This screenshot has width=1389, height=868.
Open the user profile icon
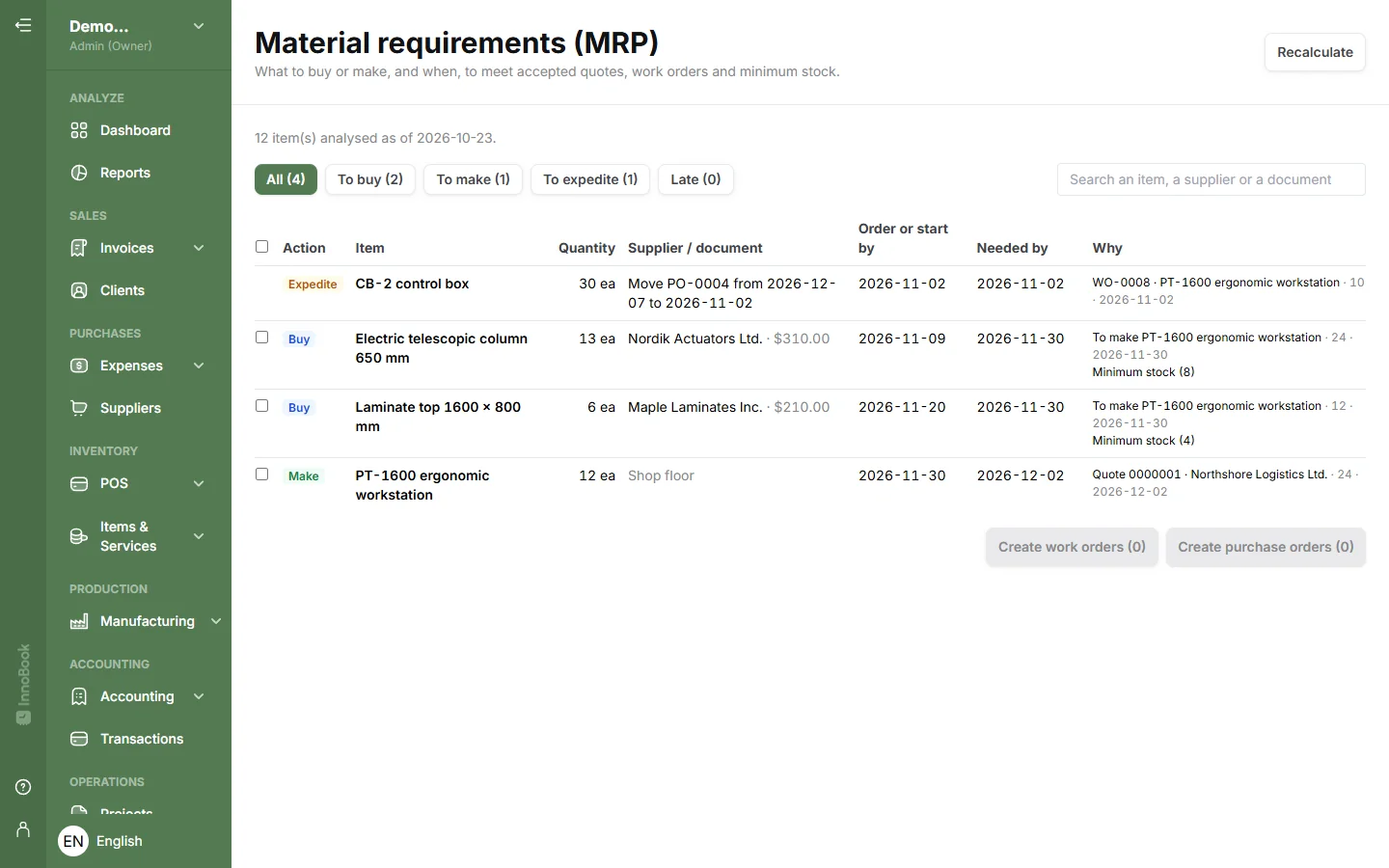pos(23,829)
